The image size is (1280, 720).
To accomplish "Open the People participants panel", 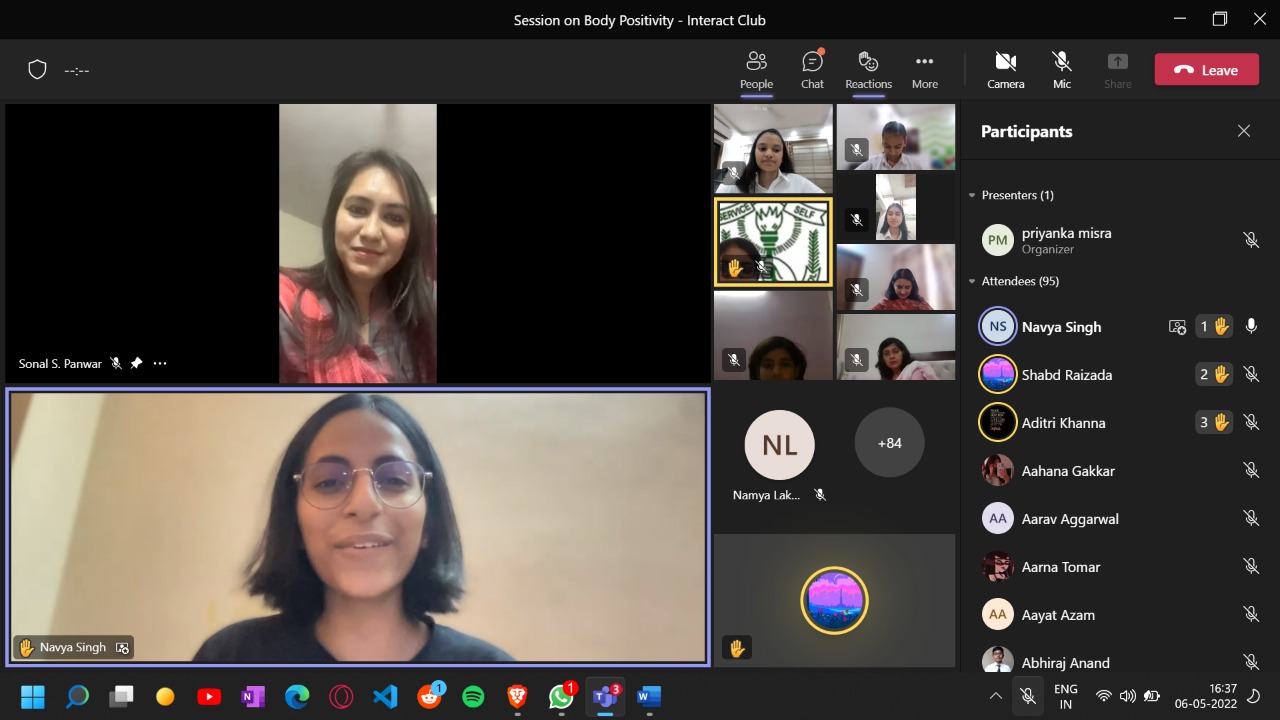I will click(756, 70).
